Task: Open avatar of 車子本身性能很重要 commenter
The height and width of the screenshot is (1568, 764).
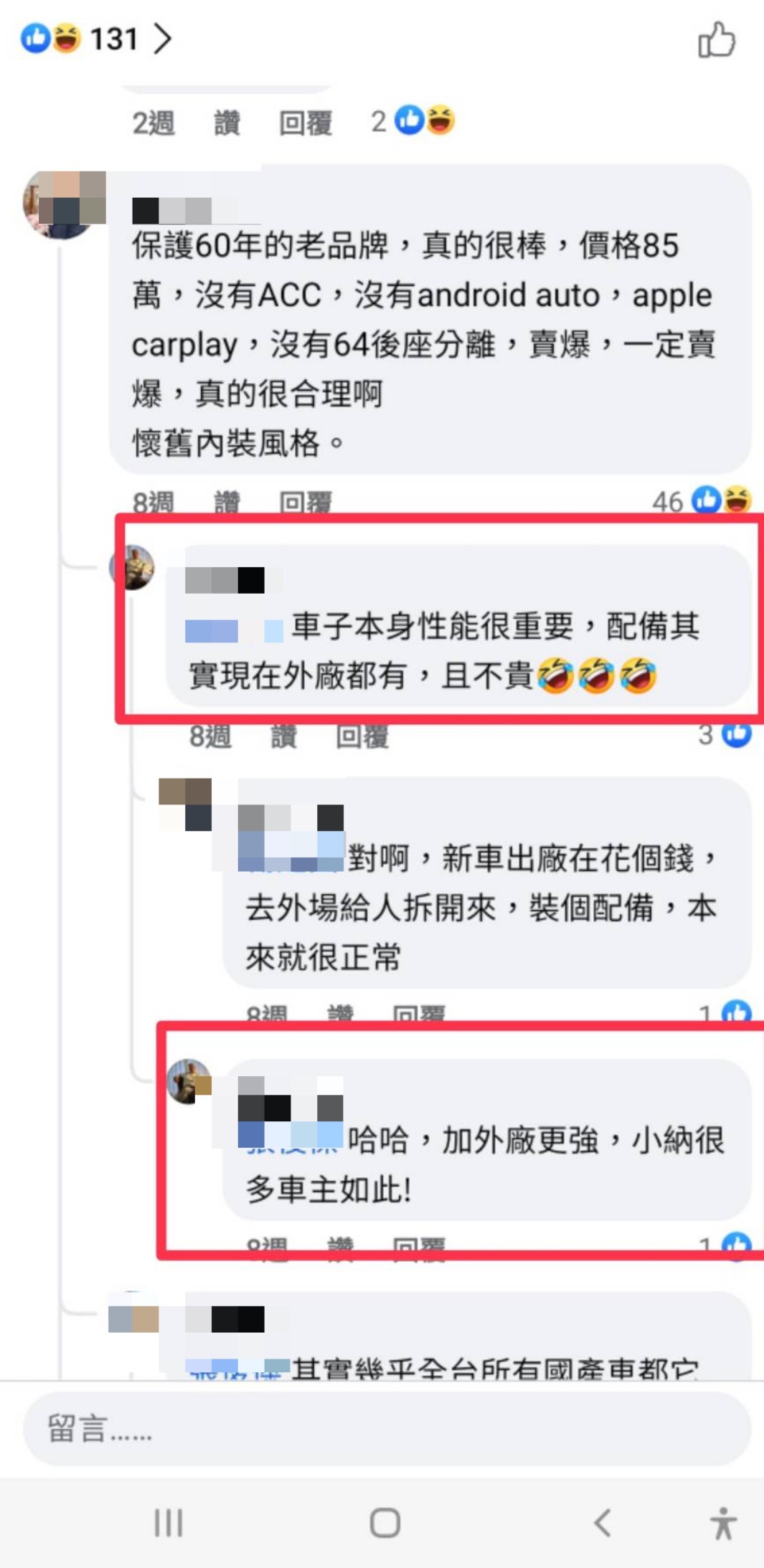Action: point(133,567)
